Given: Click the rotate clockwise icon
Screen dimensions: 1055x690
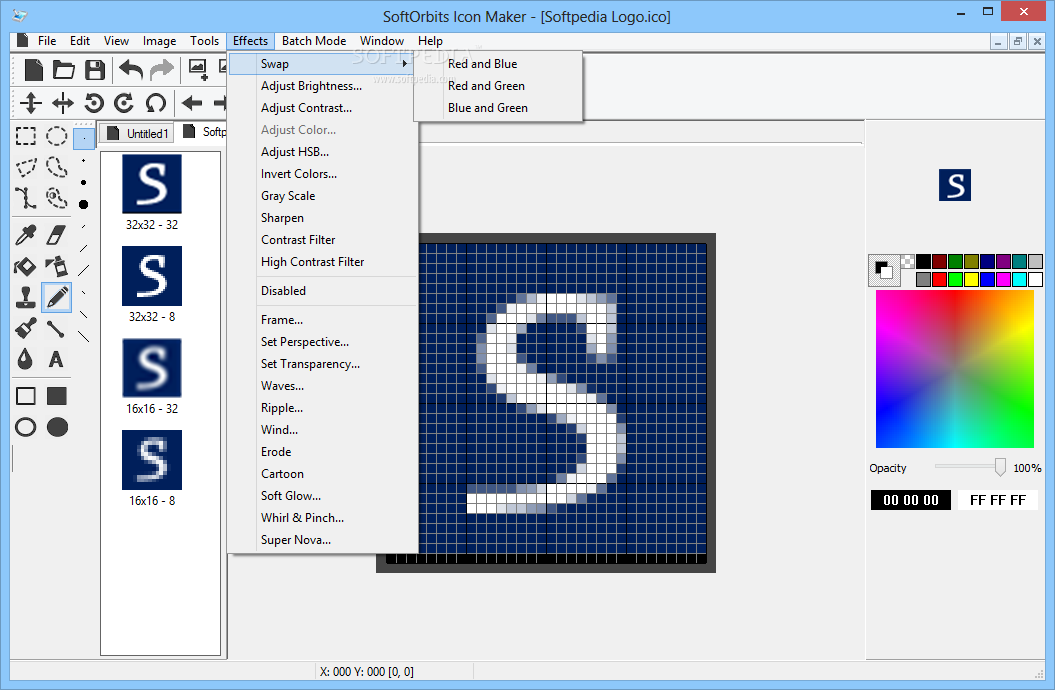Looking at the screenshot, I should [x=124, y=103].
